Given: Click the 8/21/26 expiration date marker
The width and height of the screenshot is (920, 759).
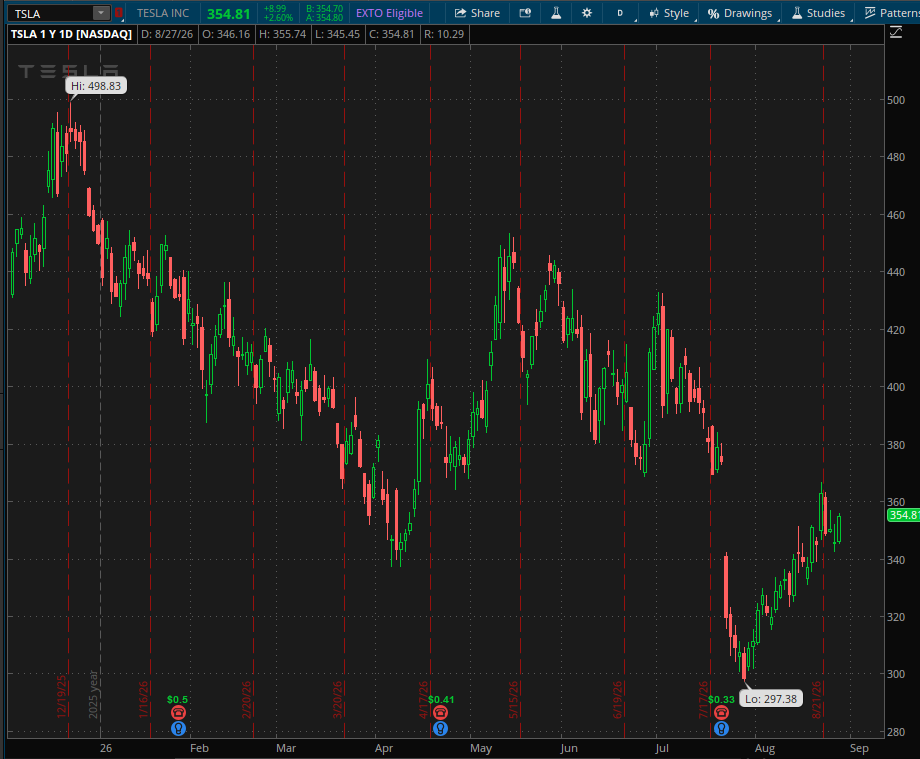Looking at the screenshot, I should [x=816, y=699].
